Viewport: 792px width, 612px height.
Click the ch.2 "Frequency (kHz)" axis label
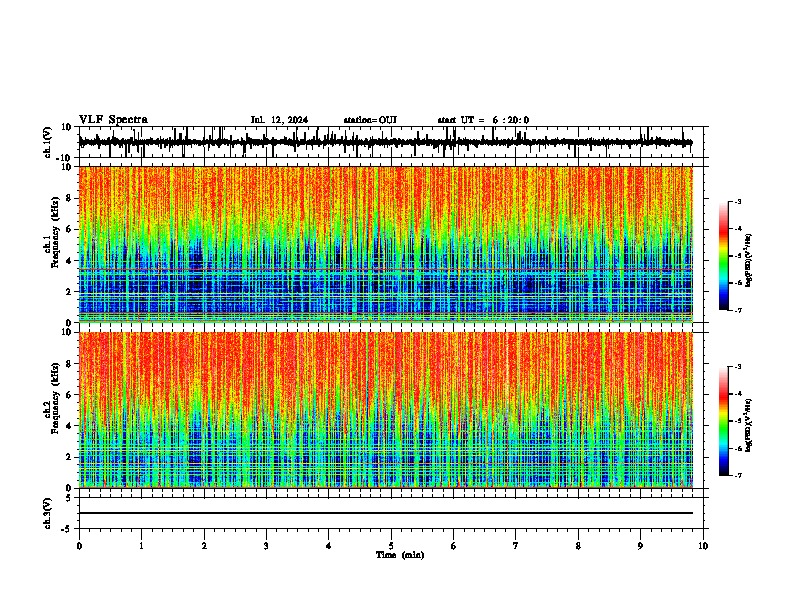click(x=55, y=398)
